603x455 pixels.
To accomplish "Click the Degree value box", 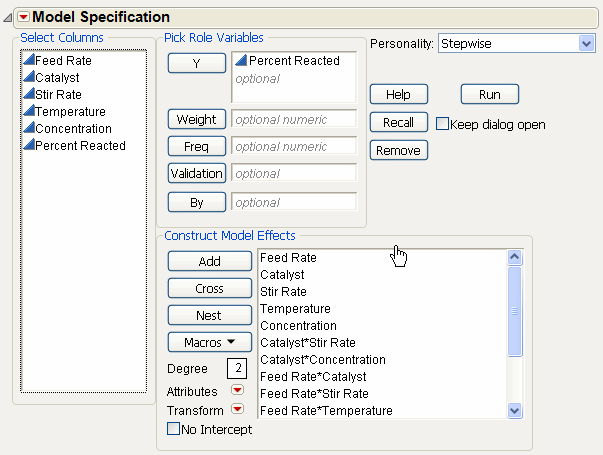I will (235, 369).
